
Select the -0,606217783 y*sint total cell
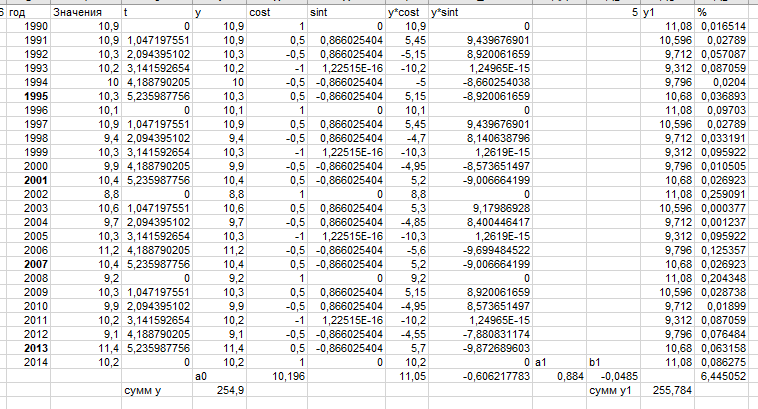[480, 376]
